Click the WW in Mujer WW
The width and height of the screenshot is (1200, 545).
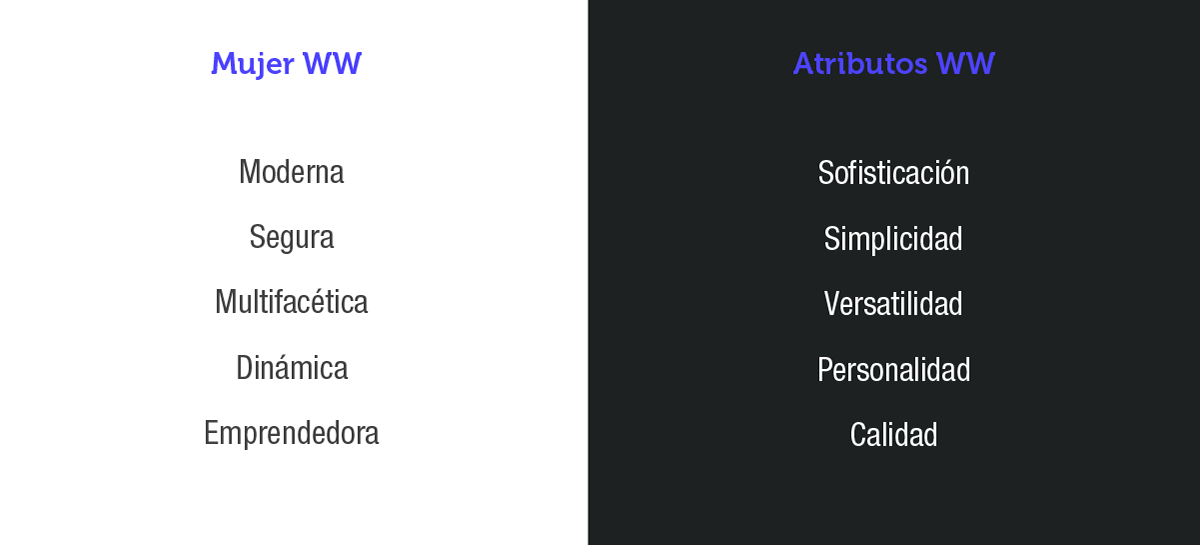[332, 64]
